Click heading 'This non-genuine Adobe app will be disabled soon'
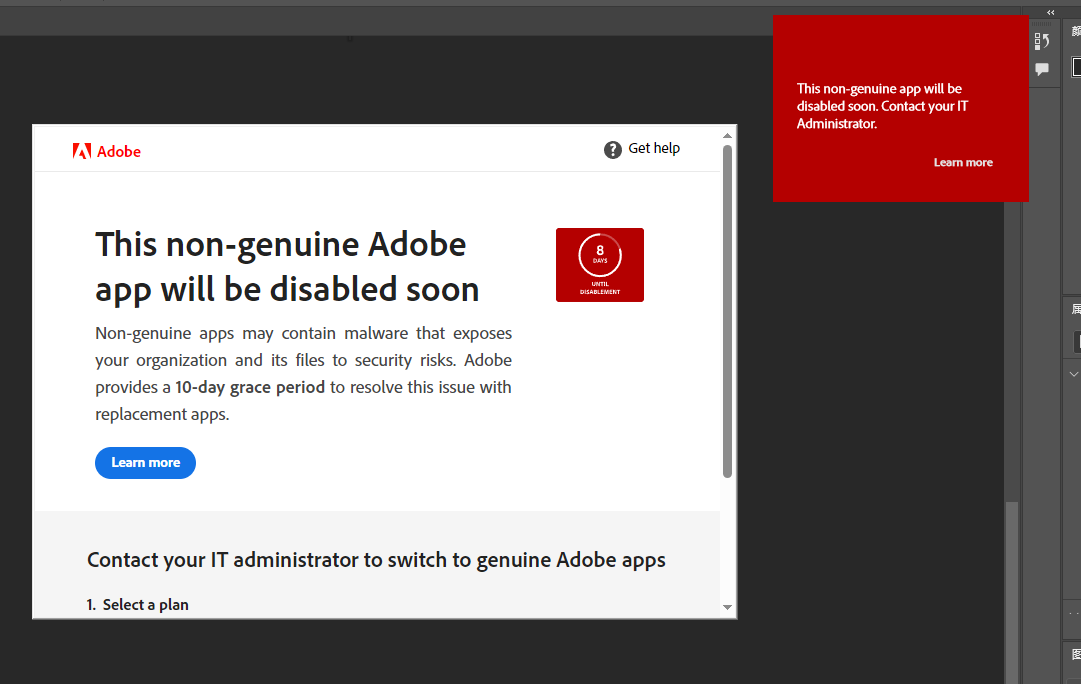The height and width of the screenshot is (684, 1081). coord(287,267)
